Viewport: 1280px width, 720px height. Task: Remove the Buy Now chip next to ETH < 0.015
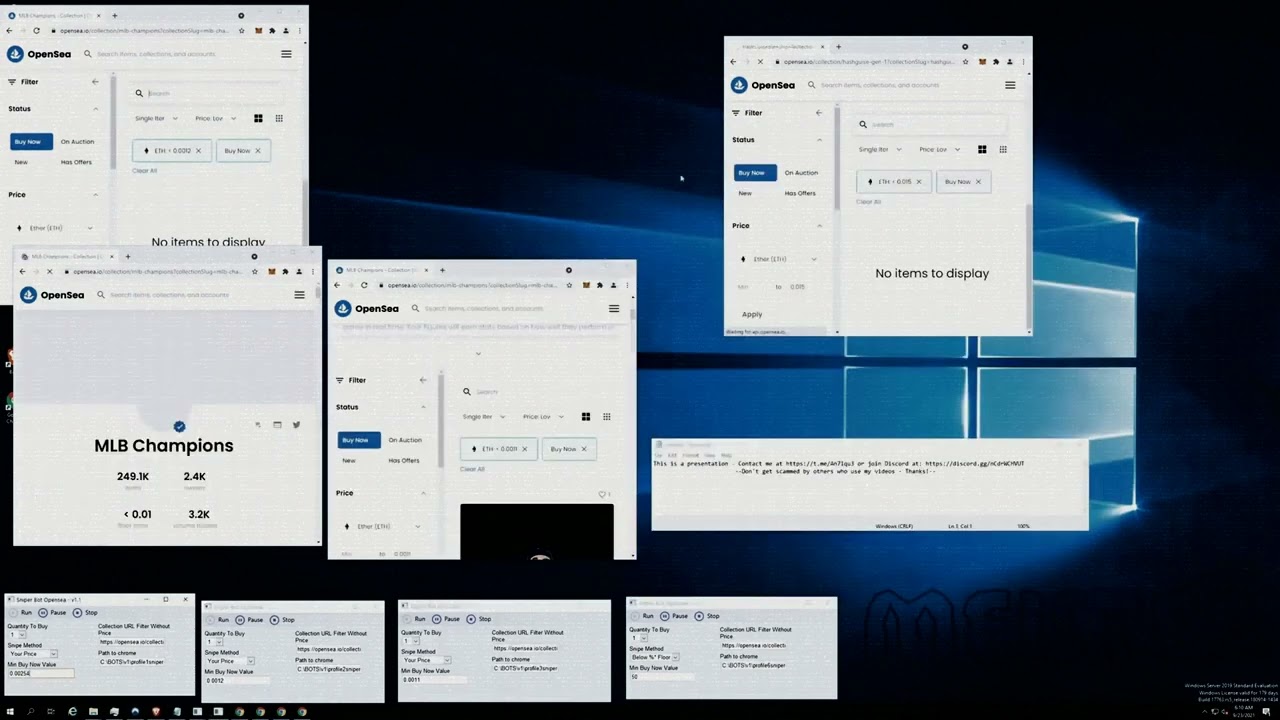coord(978,182)
